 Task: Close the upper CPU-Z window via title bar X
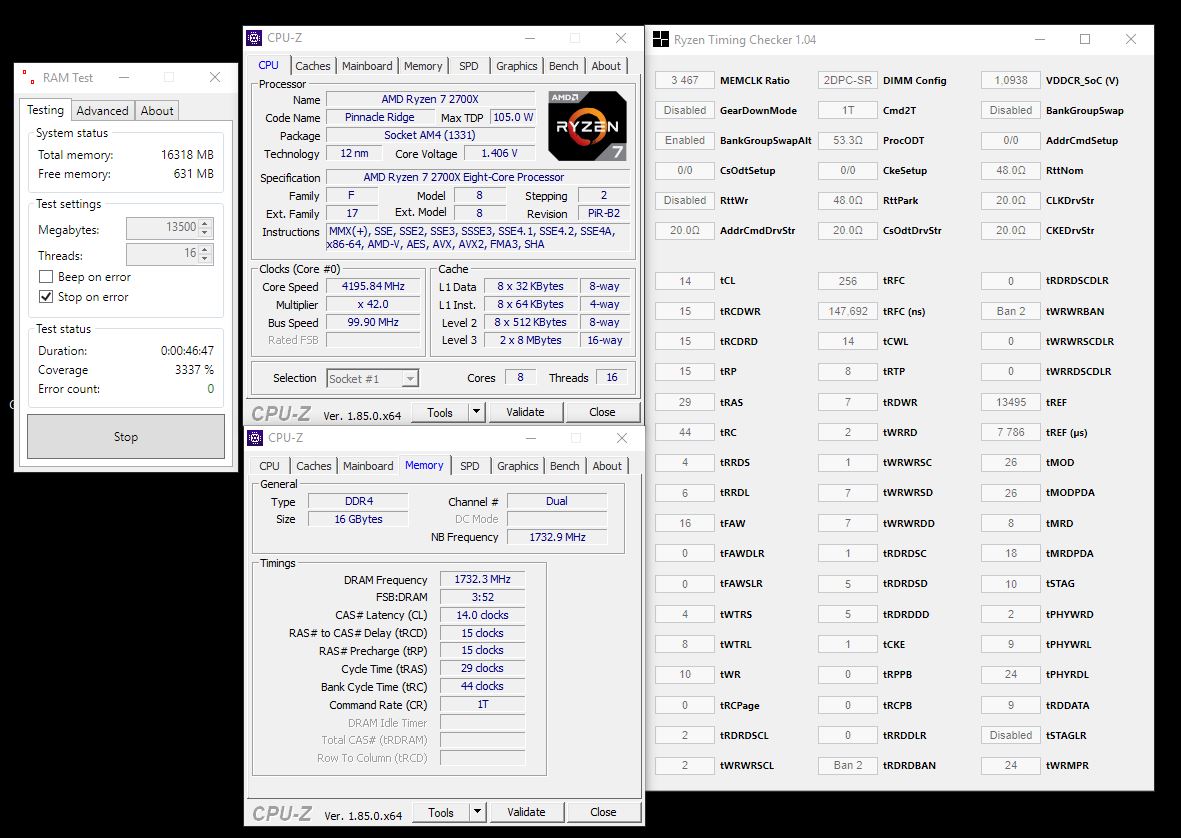pyautogui.click(x=621, y=38)
